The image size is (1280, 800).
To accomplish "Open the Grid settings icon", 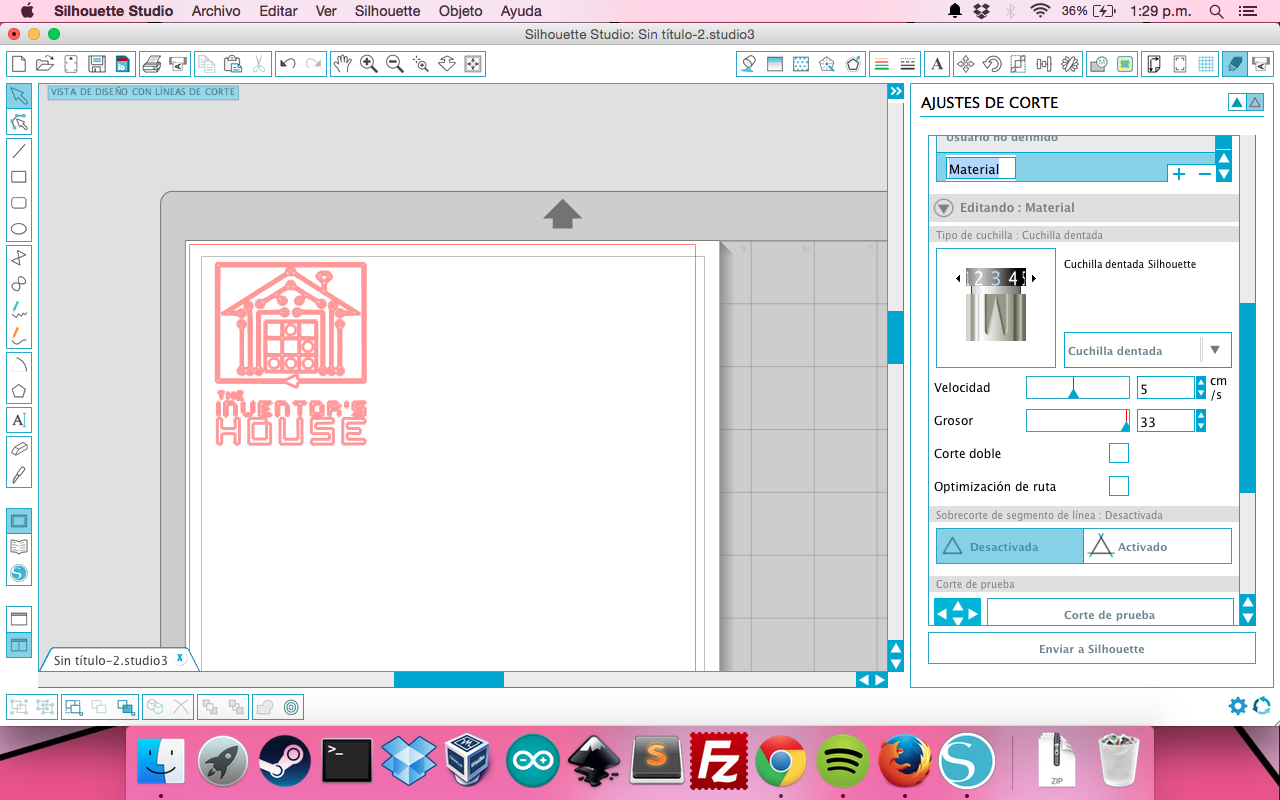I will tap(1207, 64).
